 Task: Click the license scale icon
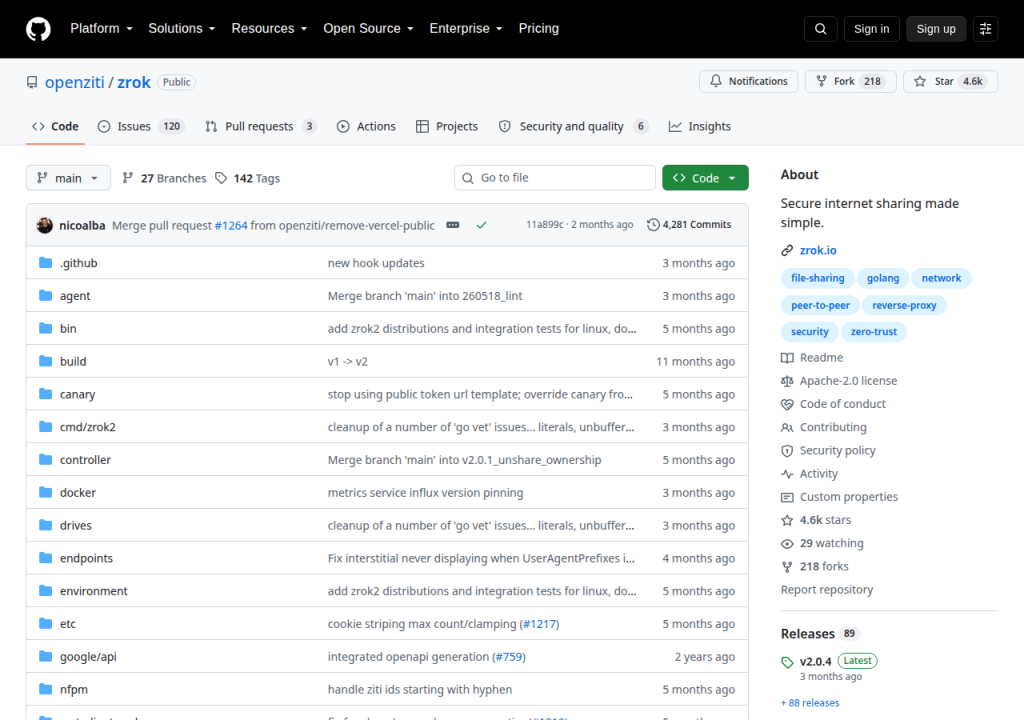(x=787, y=381)
